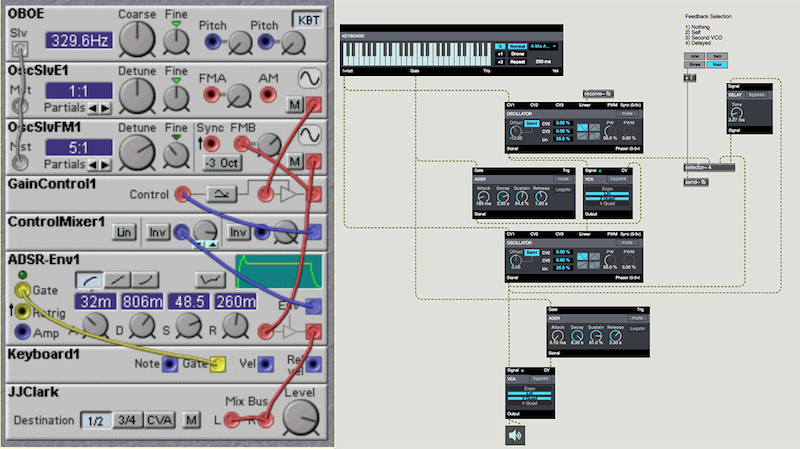Click the receive~ fb object box
The width and height of the screenshot is (800, 449).
tap(597, 94)
